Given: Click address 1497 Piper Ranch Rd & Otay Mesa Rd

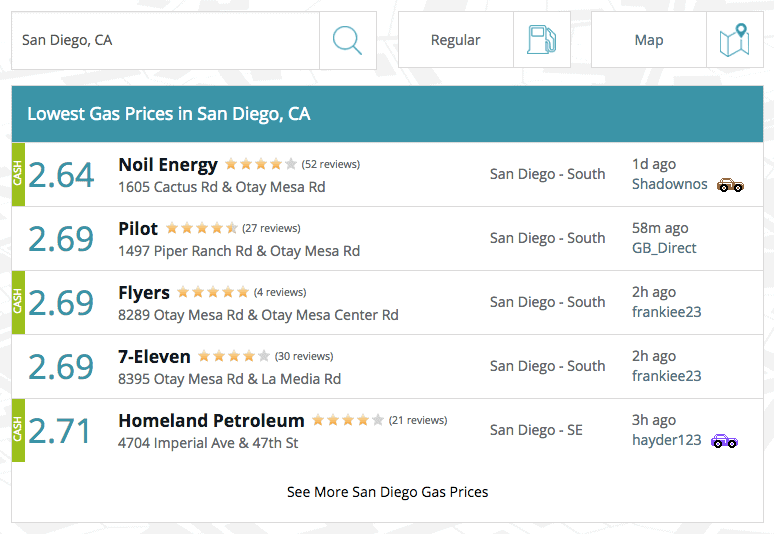Looking at the screenshot, I should pos(239,251).
